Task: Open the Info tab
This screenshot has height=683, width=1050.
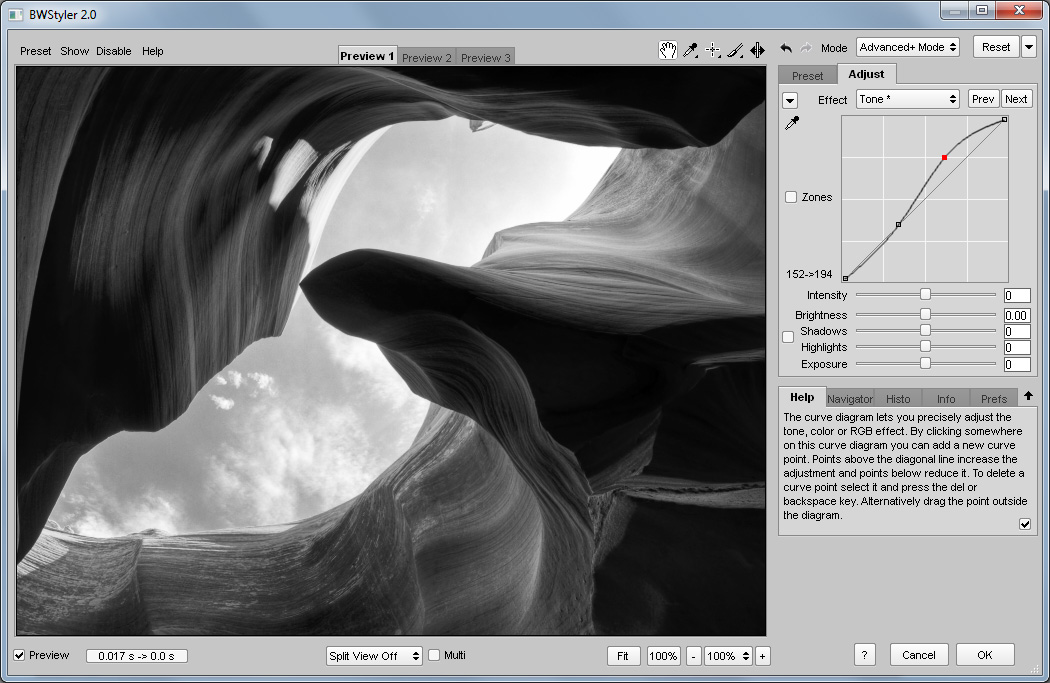Action: point(946,398)
